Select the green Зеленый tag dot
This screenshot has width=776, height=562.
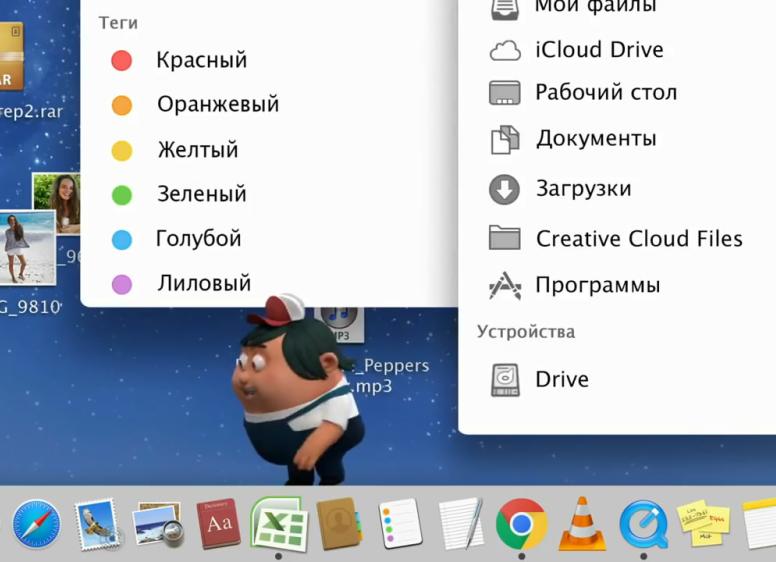point(122,195)
